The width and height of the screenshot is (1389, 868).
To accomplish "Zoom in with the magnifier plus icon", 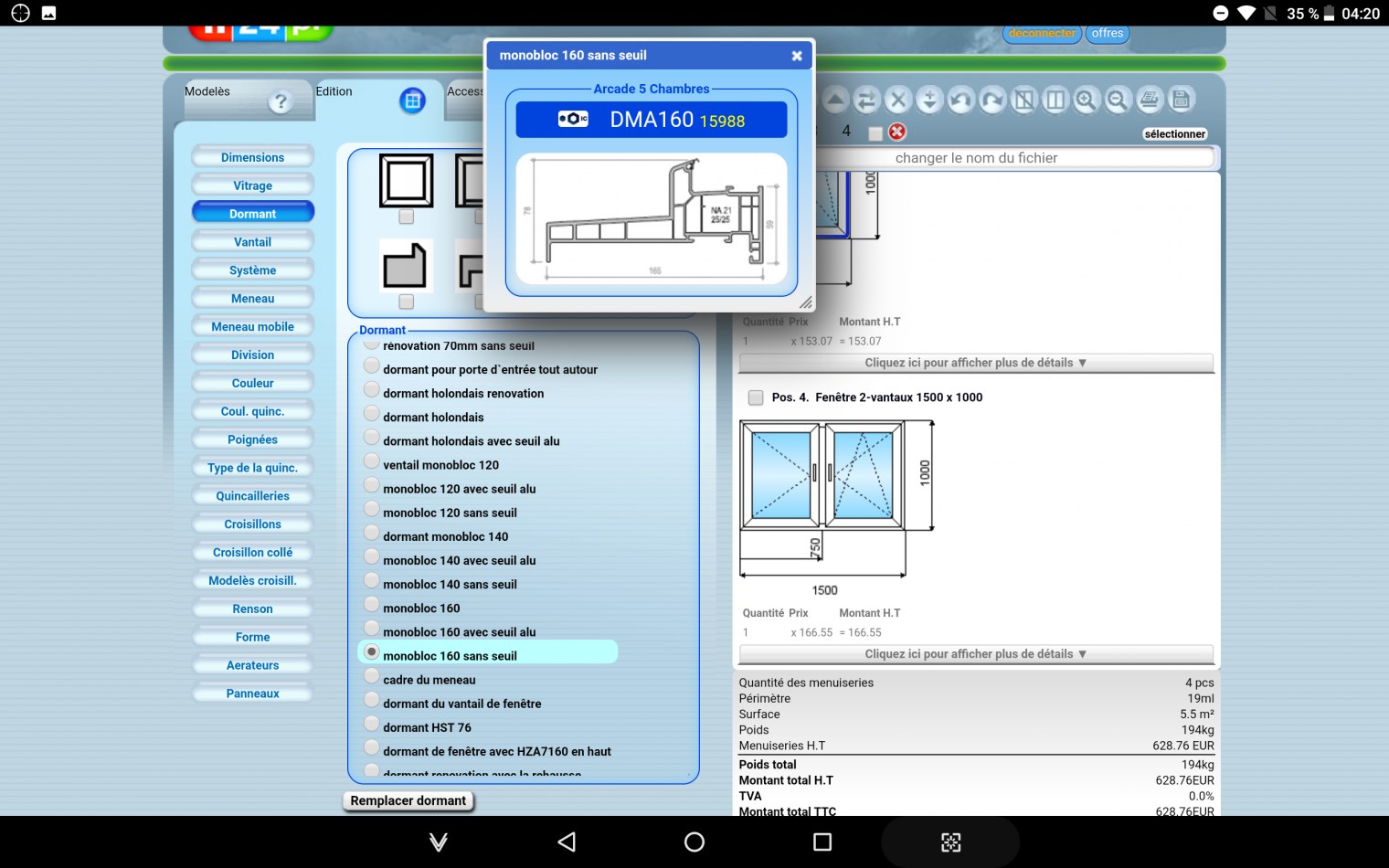I will (x=1086, y=100).
